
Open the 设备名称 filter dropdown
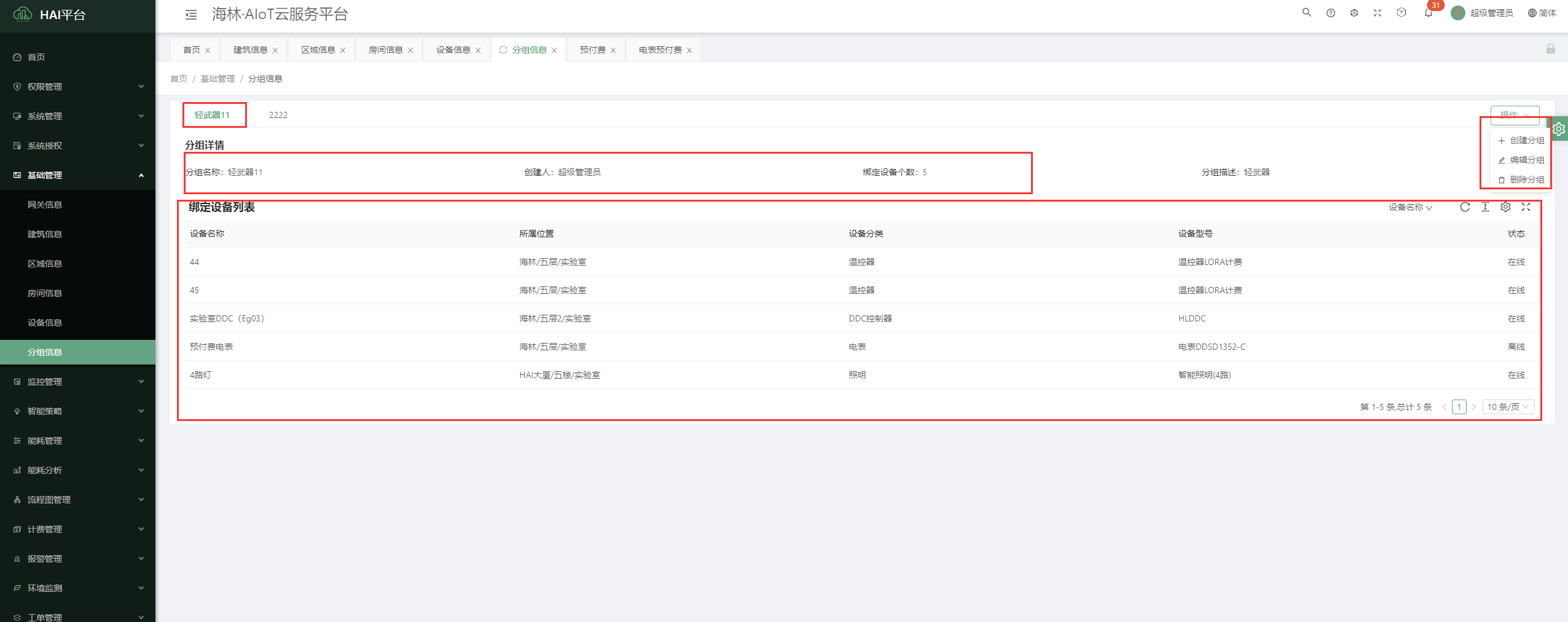(1410, 207)
